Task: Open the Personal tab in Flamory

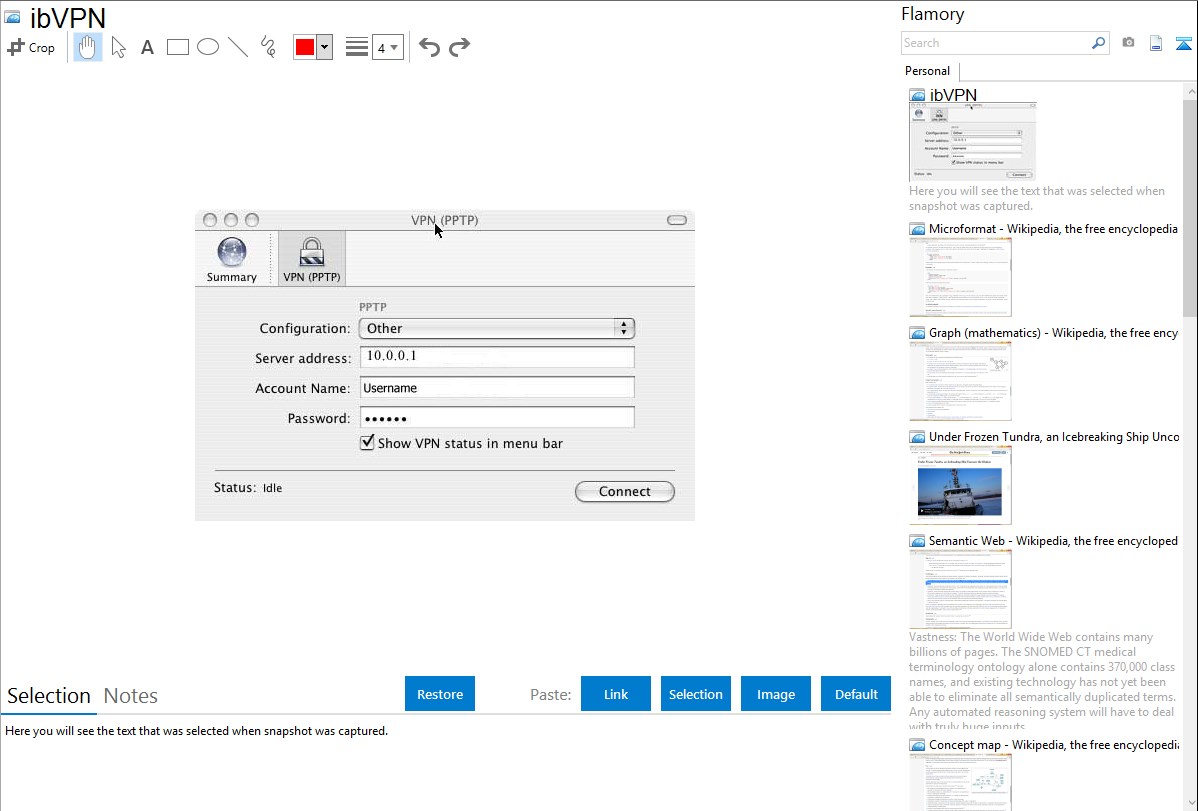Action: 927,71
